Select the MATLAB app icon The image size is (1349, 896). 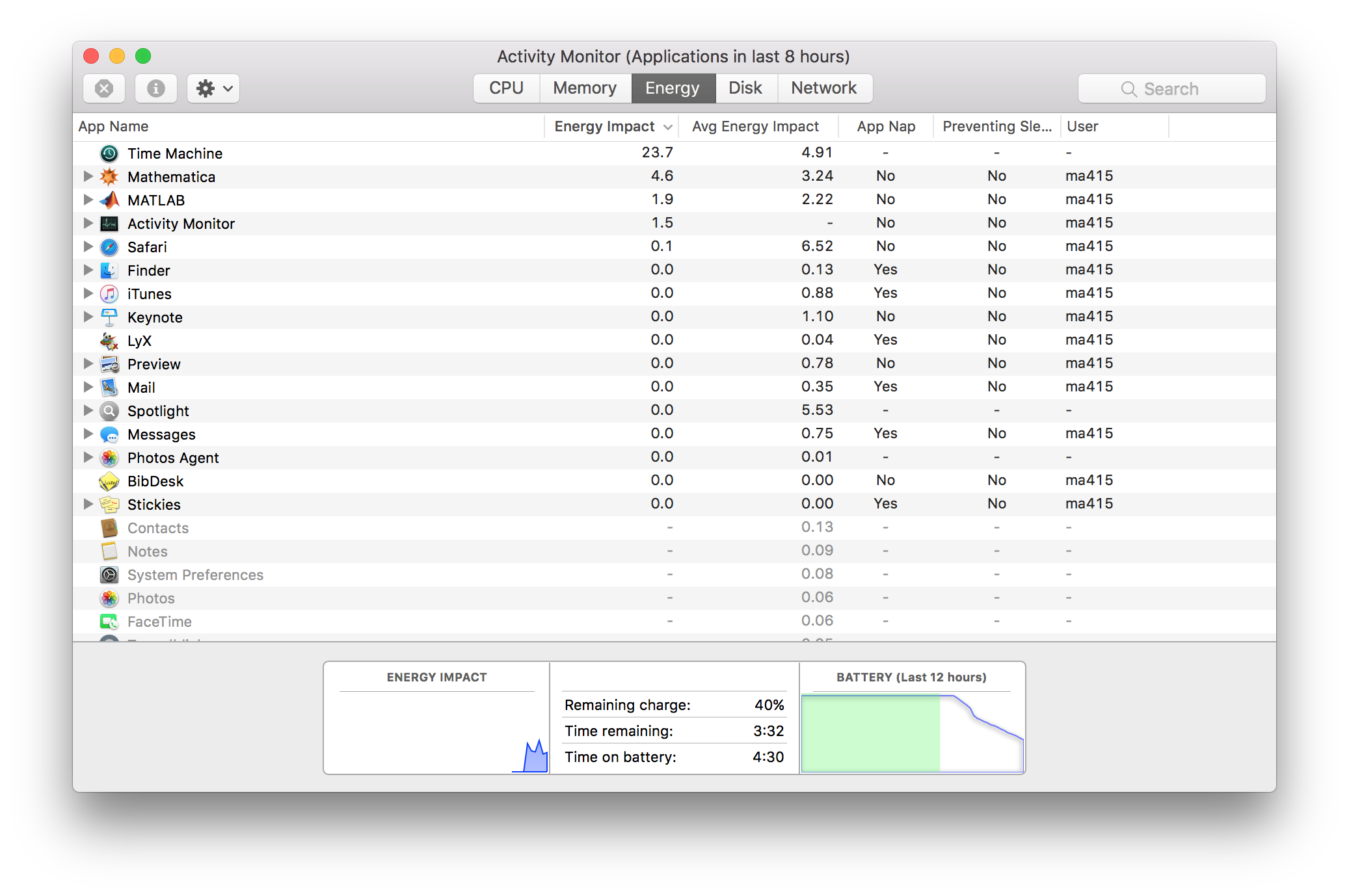(x=109, y=200)
